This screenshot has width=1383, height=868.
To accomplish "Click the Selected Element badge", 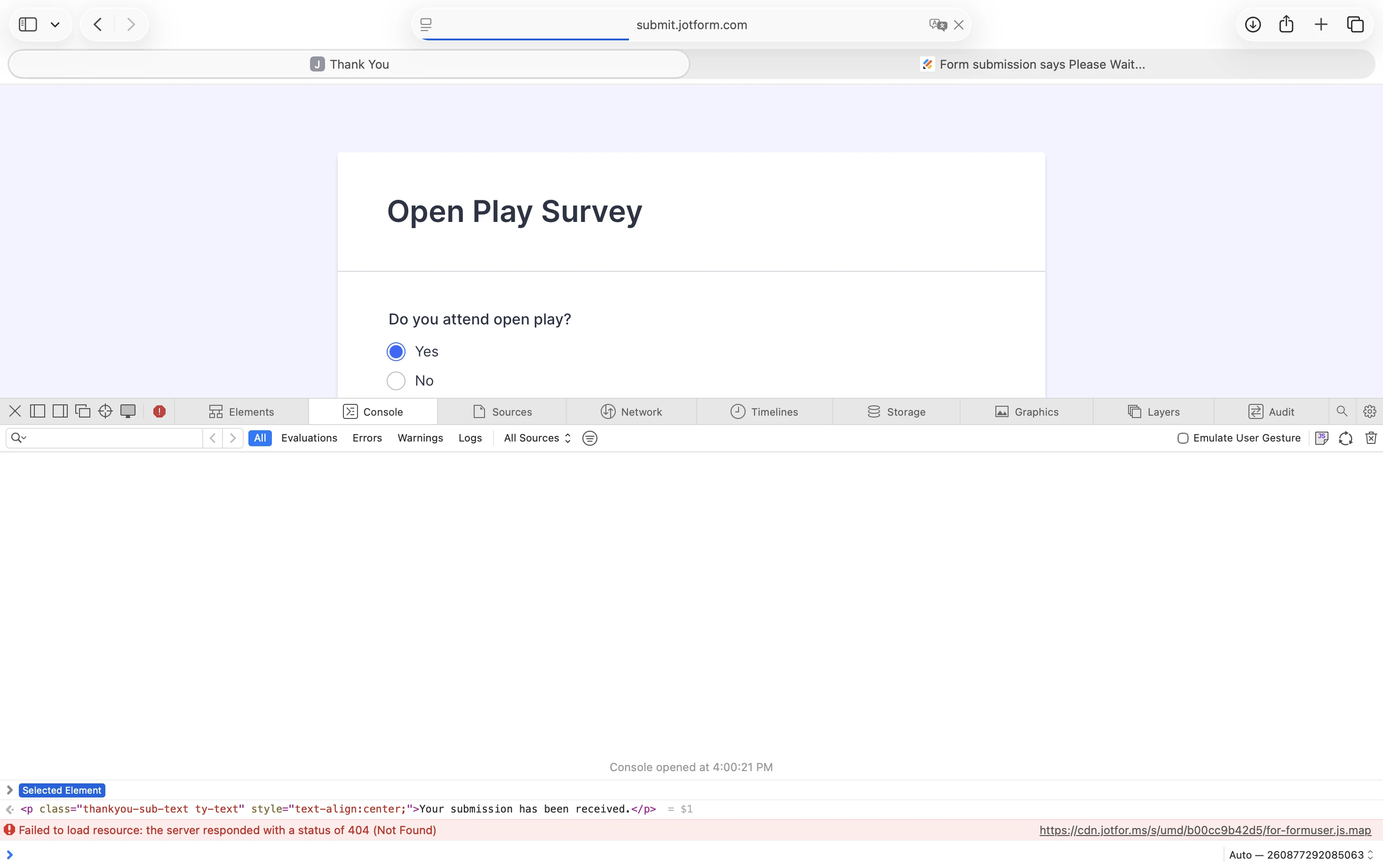I will (62, 790).
